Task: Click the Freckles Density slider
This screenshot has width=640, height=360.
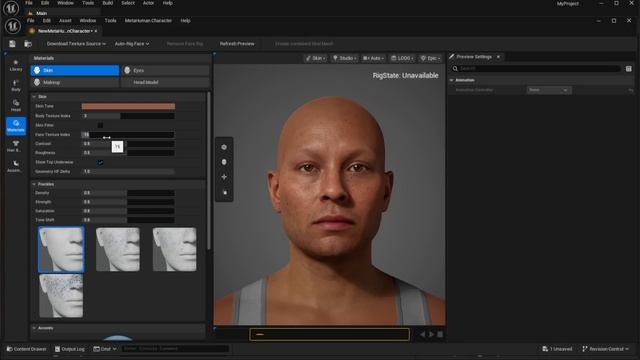Action: tap(128, 193)
